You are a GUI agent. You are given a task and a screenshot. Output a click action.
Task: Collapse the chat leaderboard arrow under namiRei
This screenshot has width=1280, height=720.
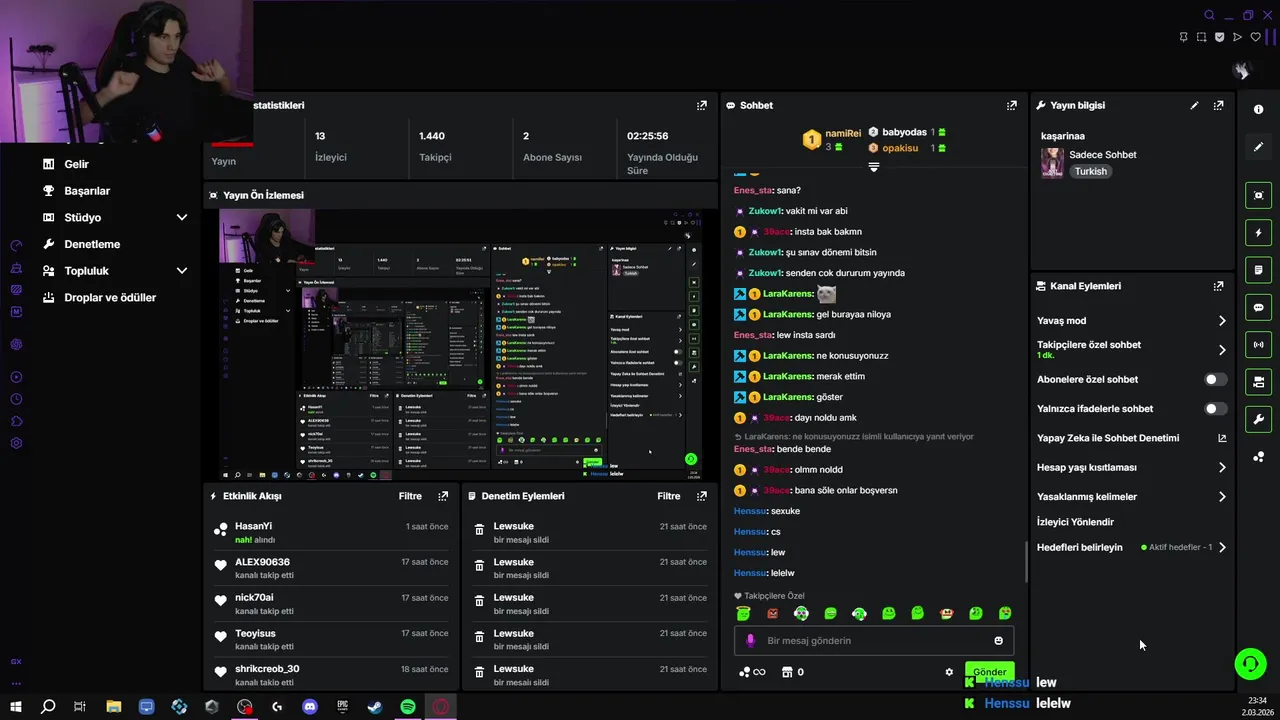873,167
